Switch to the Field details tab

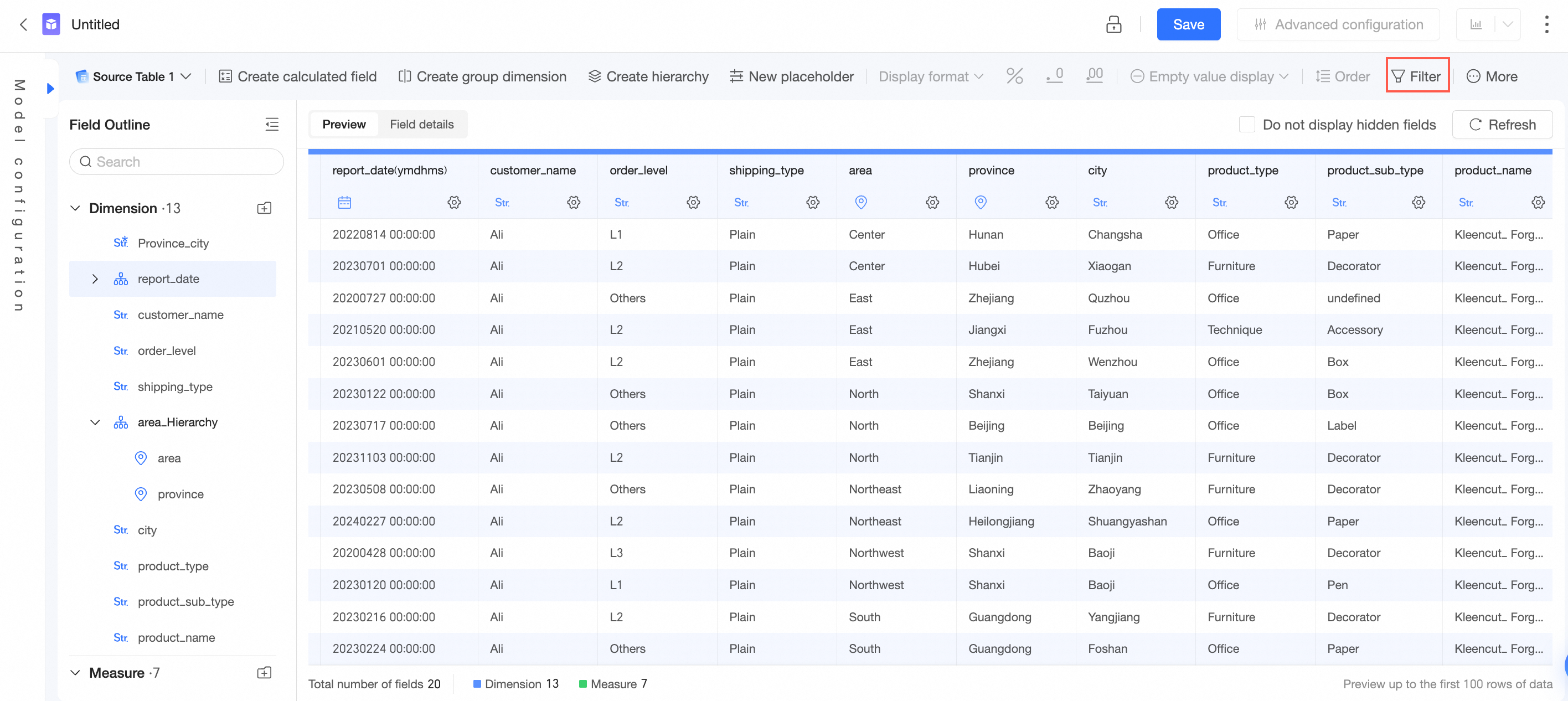pyautogui.click(x=421, y=124)
